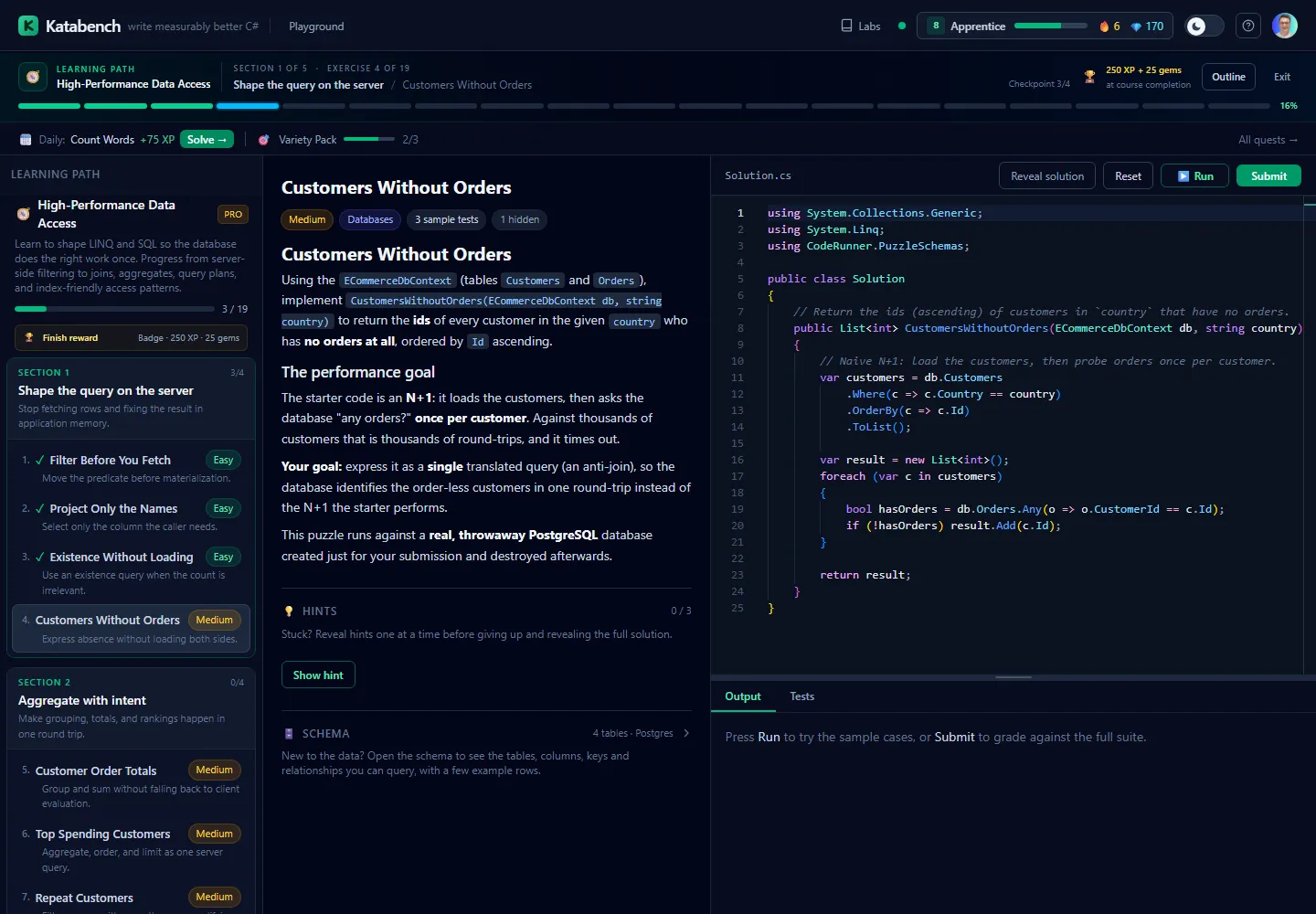Expand Section 2 Aggregate with intent

[x=131, y=709]
